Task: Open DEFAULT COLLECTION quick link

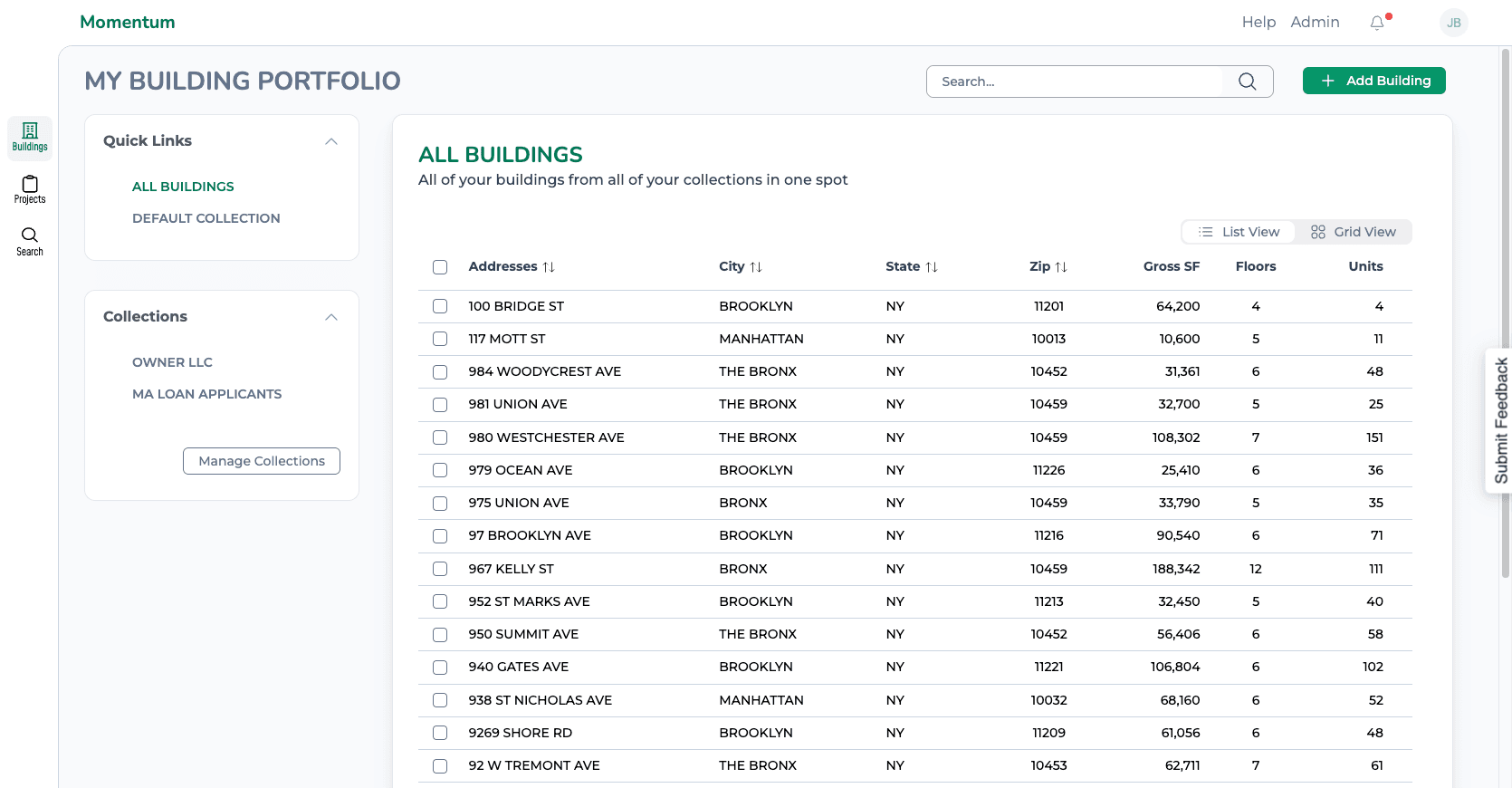Action: pyautogui.click(x=206, y=218)
